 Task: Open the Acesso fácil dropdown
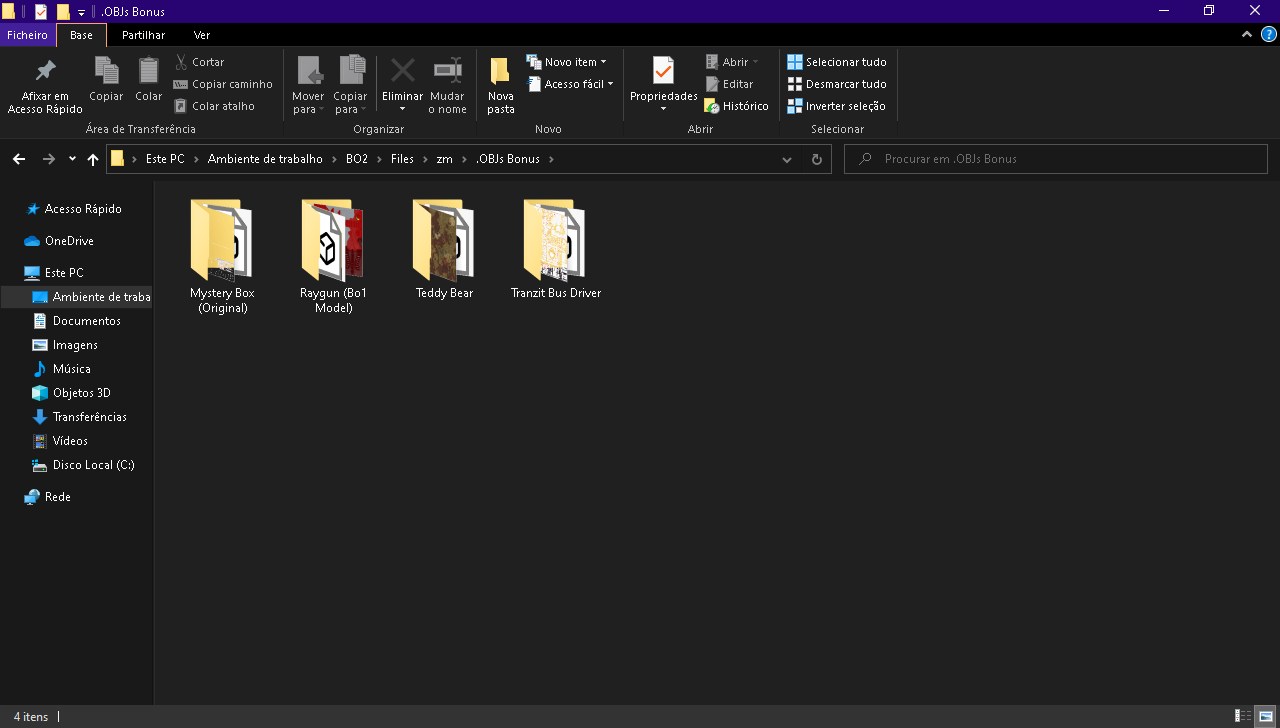(x=570, y=84)
